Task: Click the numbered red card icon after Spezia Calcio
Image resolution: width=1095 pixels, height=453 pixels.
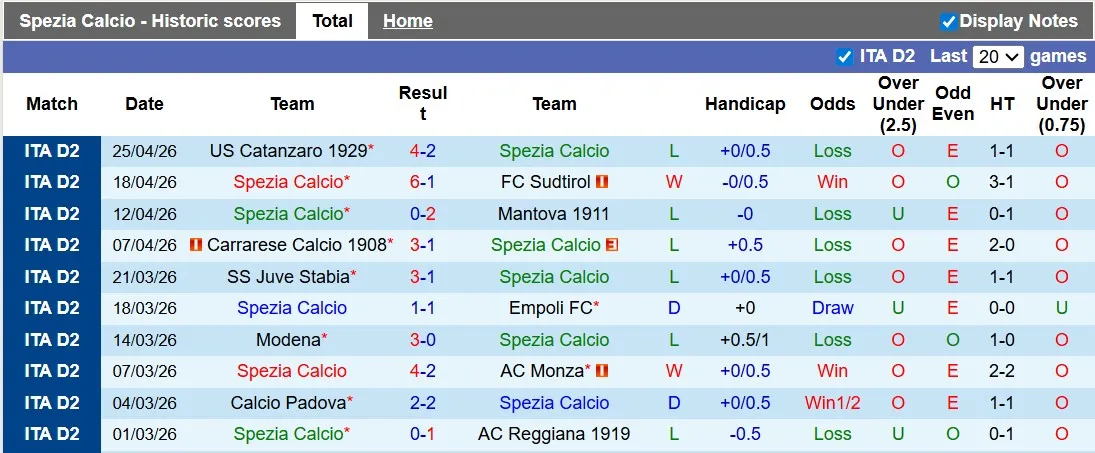Action: pos(611,245)
